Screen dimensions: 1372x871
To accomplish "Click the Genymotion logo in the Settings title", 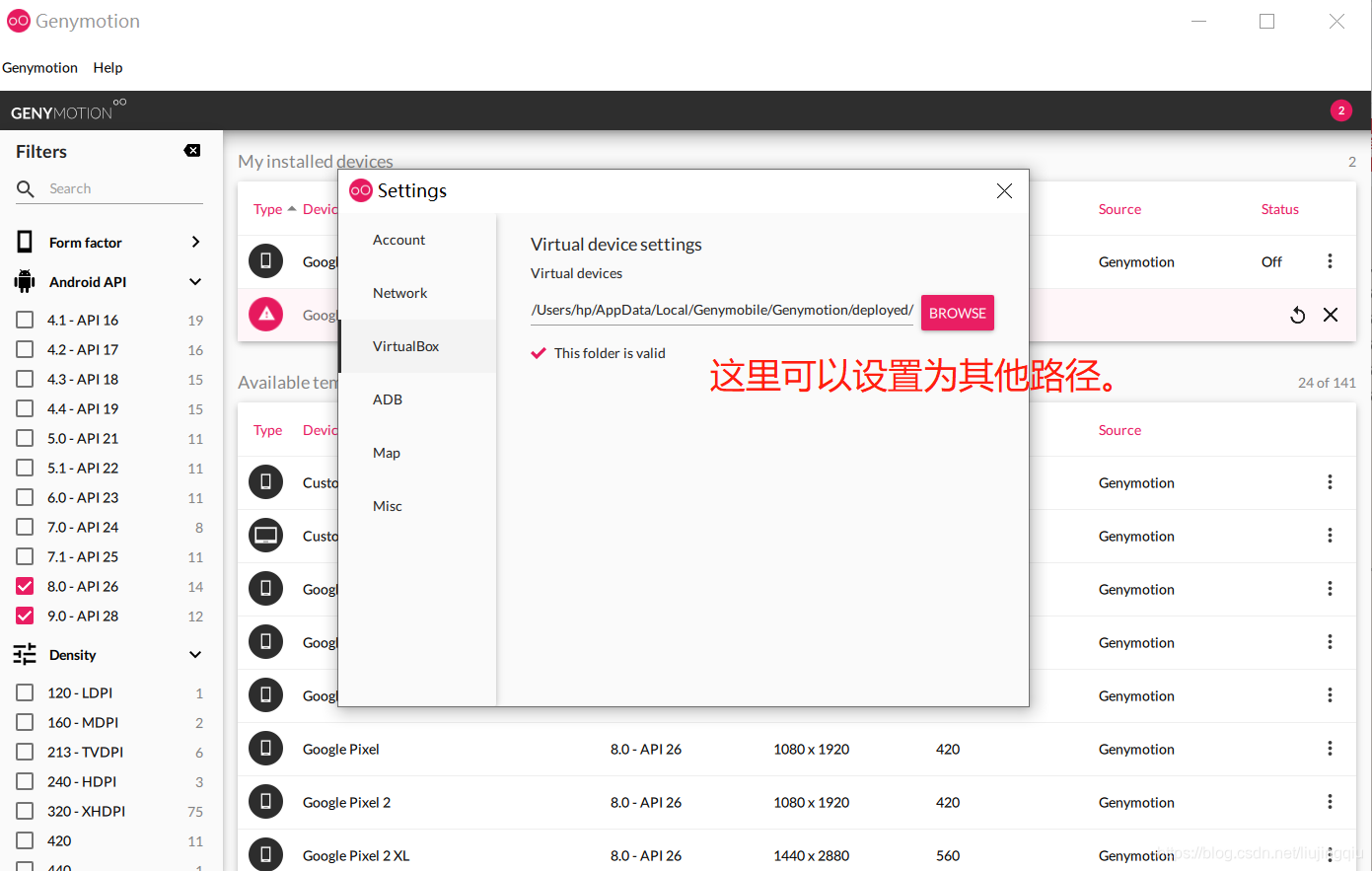I will pos(361,190).
